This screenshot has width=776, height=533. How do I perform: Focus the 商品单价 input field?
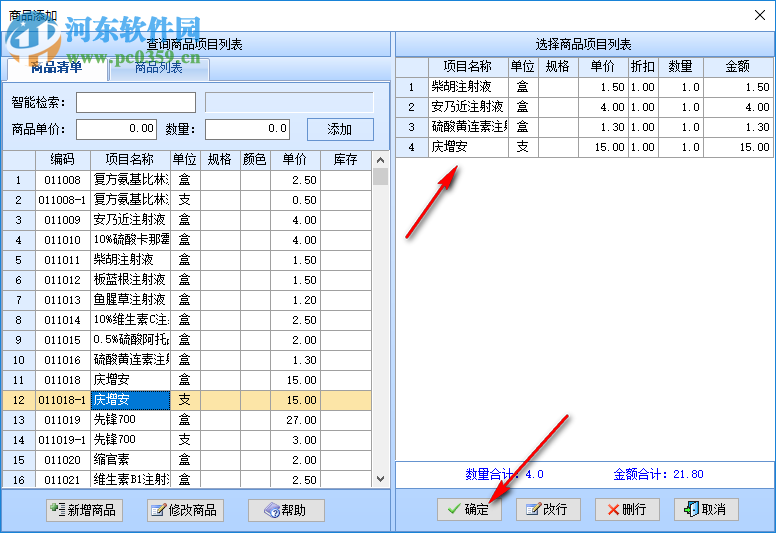(x=116, y=129)
